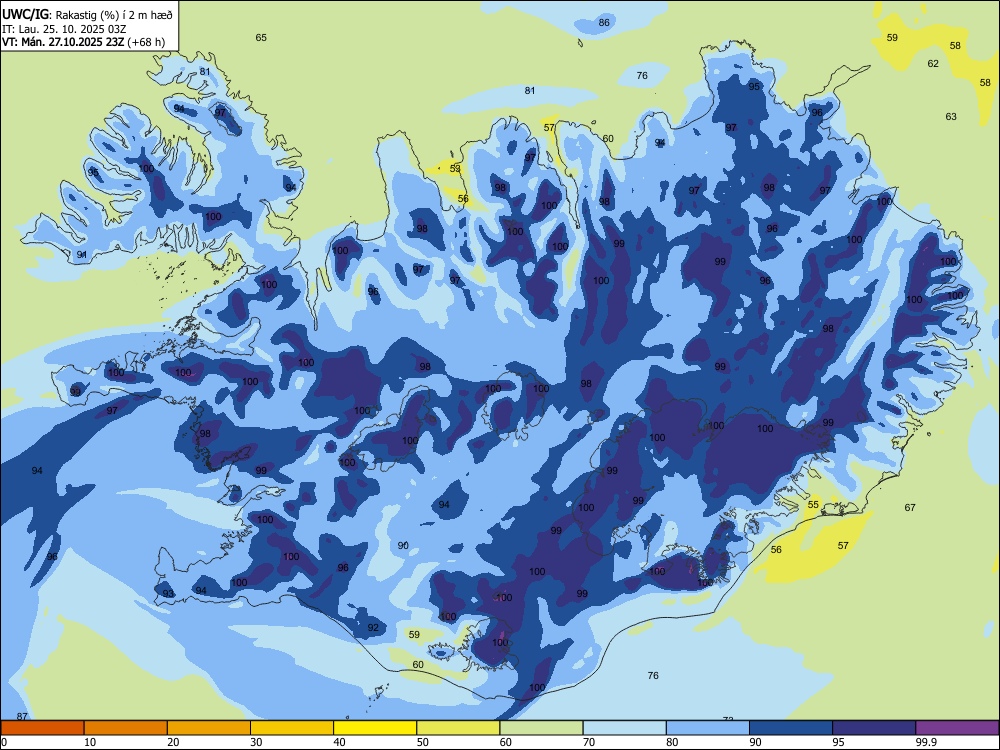Select the humidity value '53' in the north
This screenshot has height=750, width=1000.
pos(455,169)
